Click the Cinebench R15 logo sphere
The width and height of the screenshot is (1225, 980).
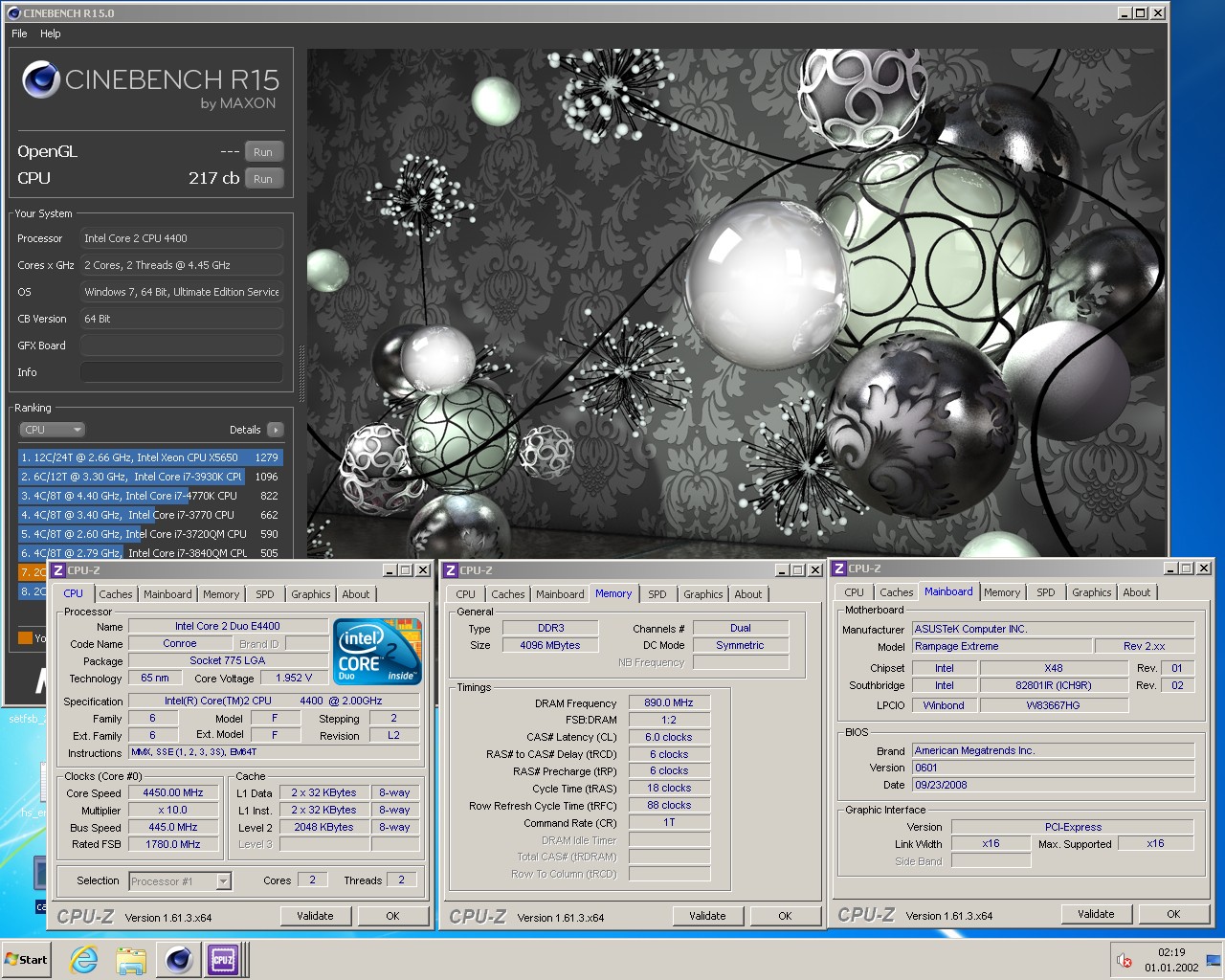click(x=41, y=79)
